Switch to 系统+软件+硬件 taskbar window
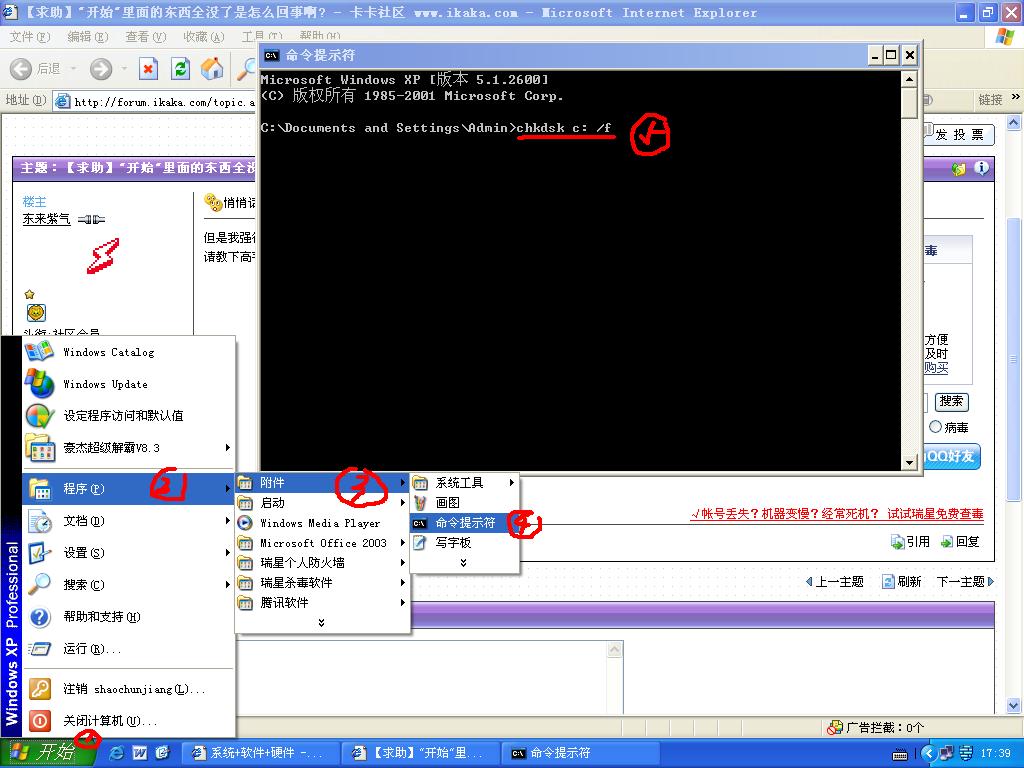This screenshot has height=768, width=1024. click(x=260, y=753)
